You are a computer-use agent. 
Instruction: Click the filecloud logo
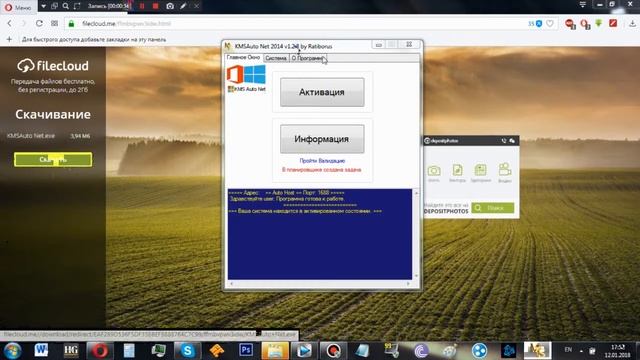point(53,65)
